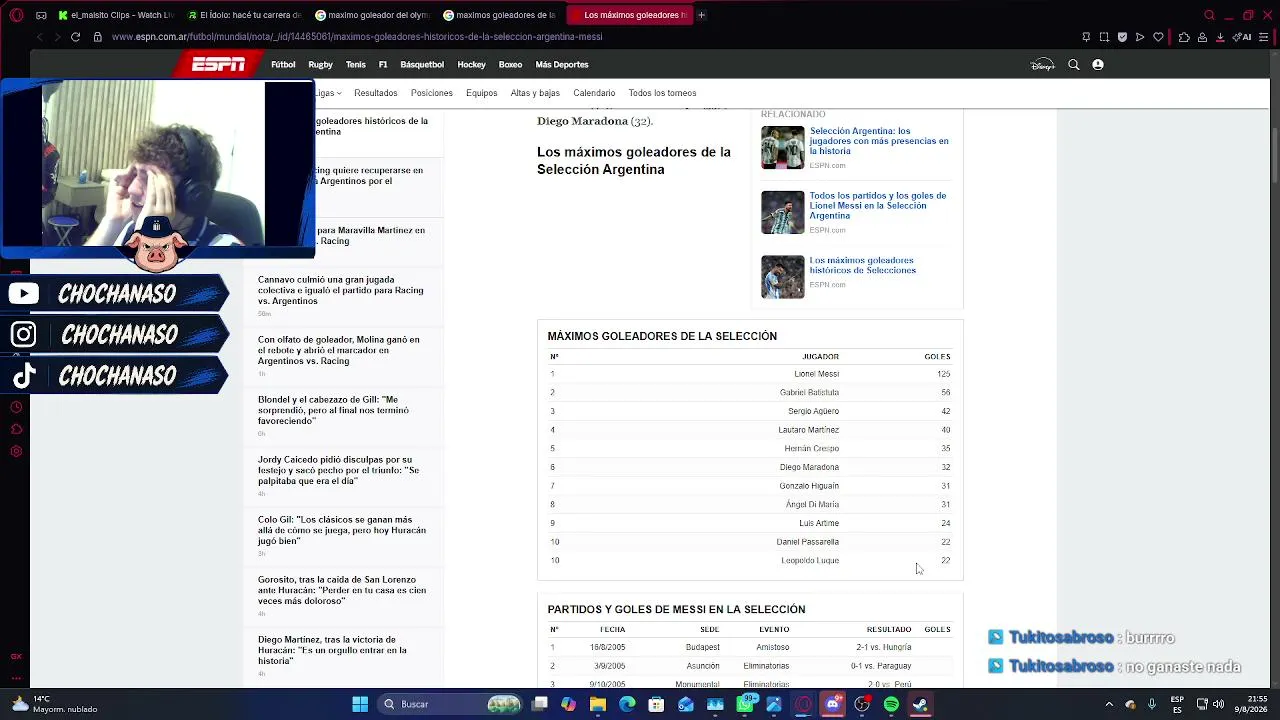The width and height of the screenshot is (1280, 720).
Task: Click Gabriel Batistuta in the scorers table
Action: click(x=809, y=393)
